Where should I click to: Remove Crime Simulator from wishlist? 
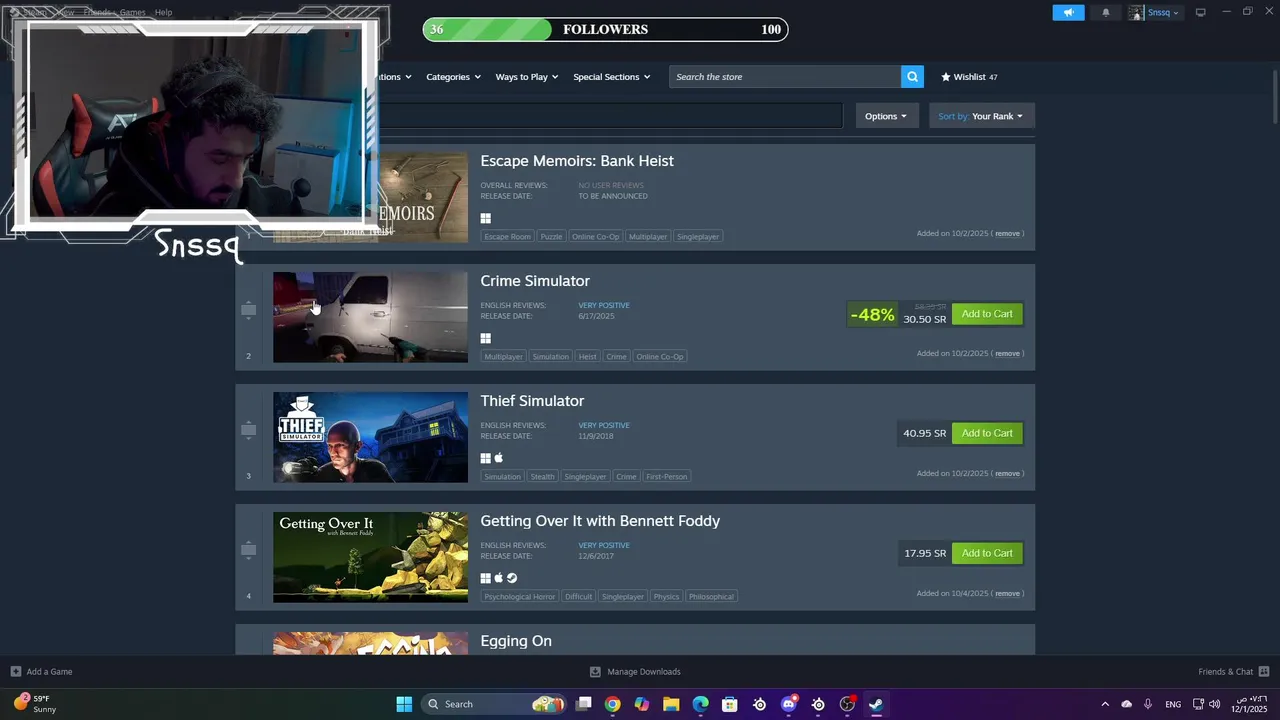(1007, 354)
